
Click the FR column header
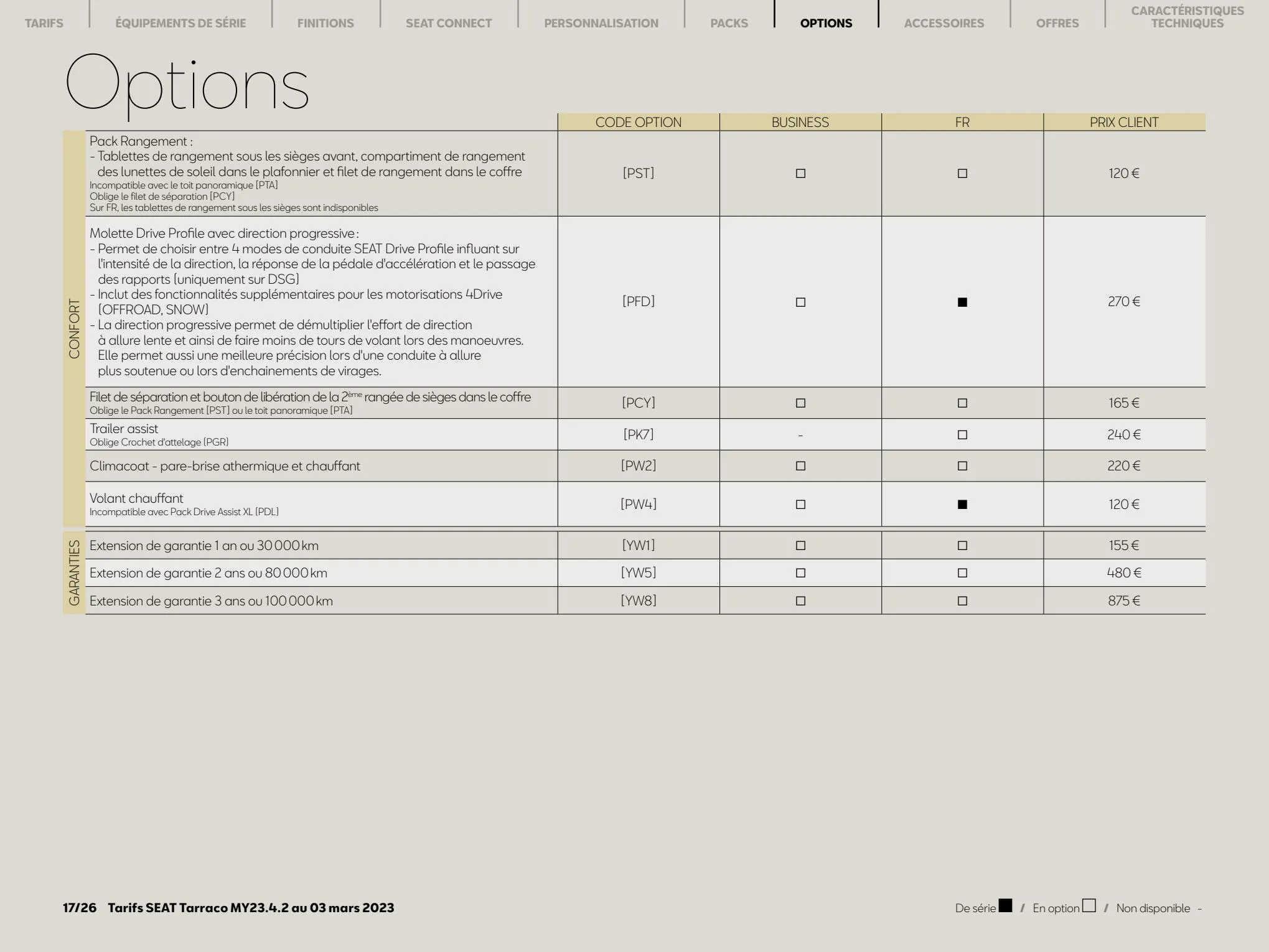pyautogui.click(x=962, y=122)
